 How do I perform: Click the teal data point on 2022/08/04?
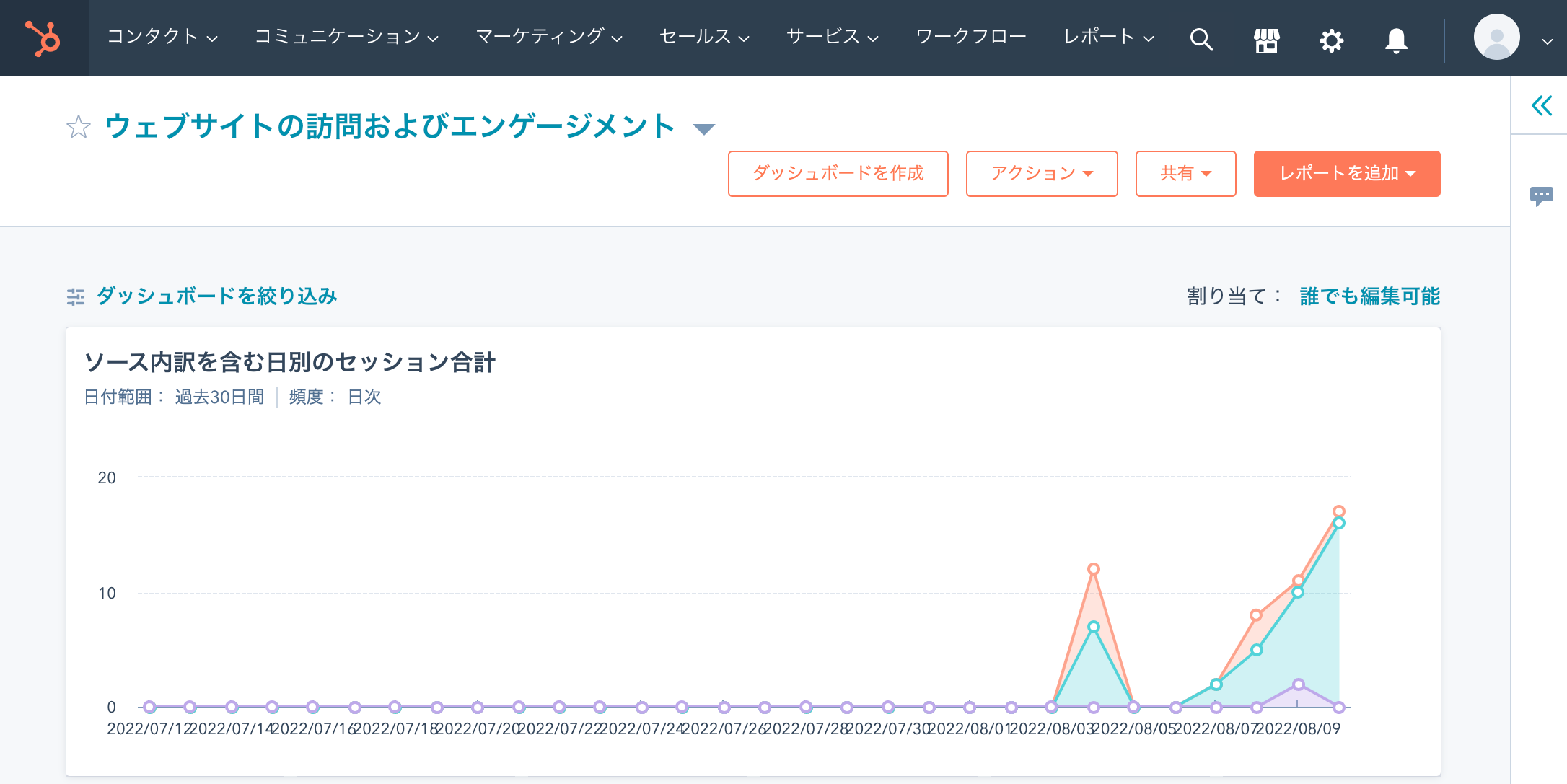pyautogui.click(x=1094, y=627)
